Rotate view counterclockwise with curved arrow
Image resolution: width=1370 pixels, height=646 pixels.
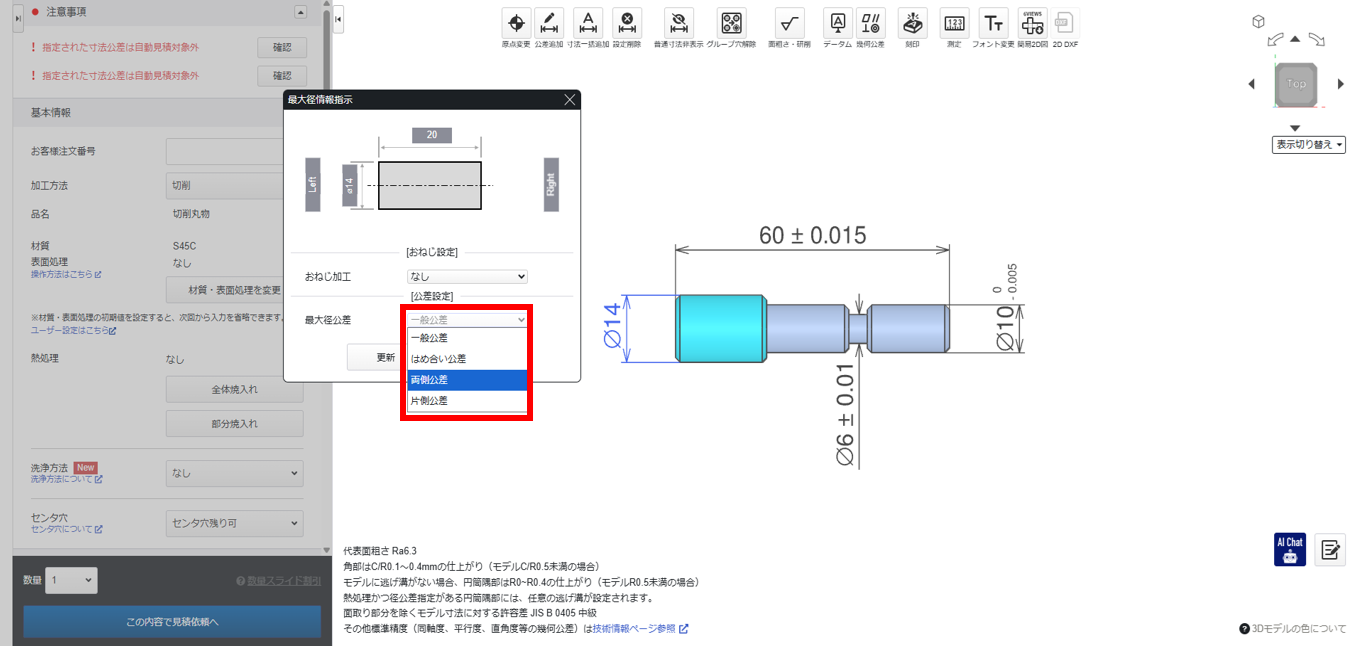point(1275,40)
